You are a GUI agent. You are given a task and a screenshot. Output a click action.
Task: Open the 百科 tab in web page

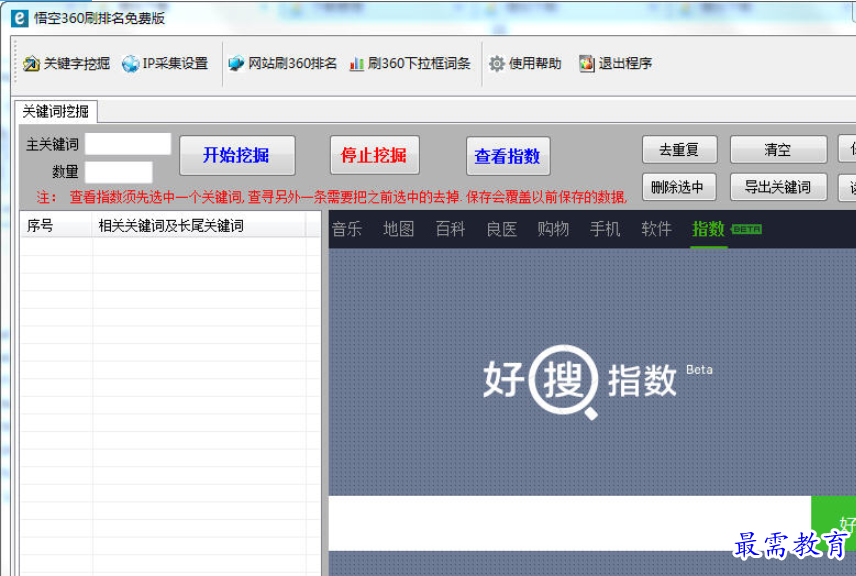point(450,229)
